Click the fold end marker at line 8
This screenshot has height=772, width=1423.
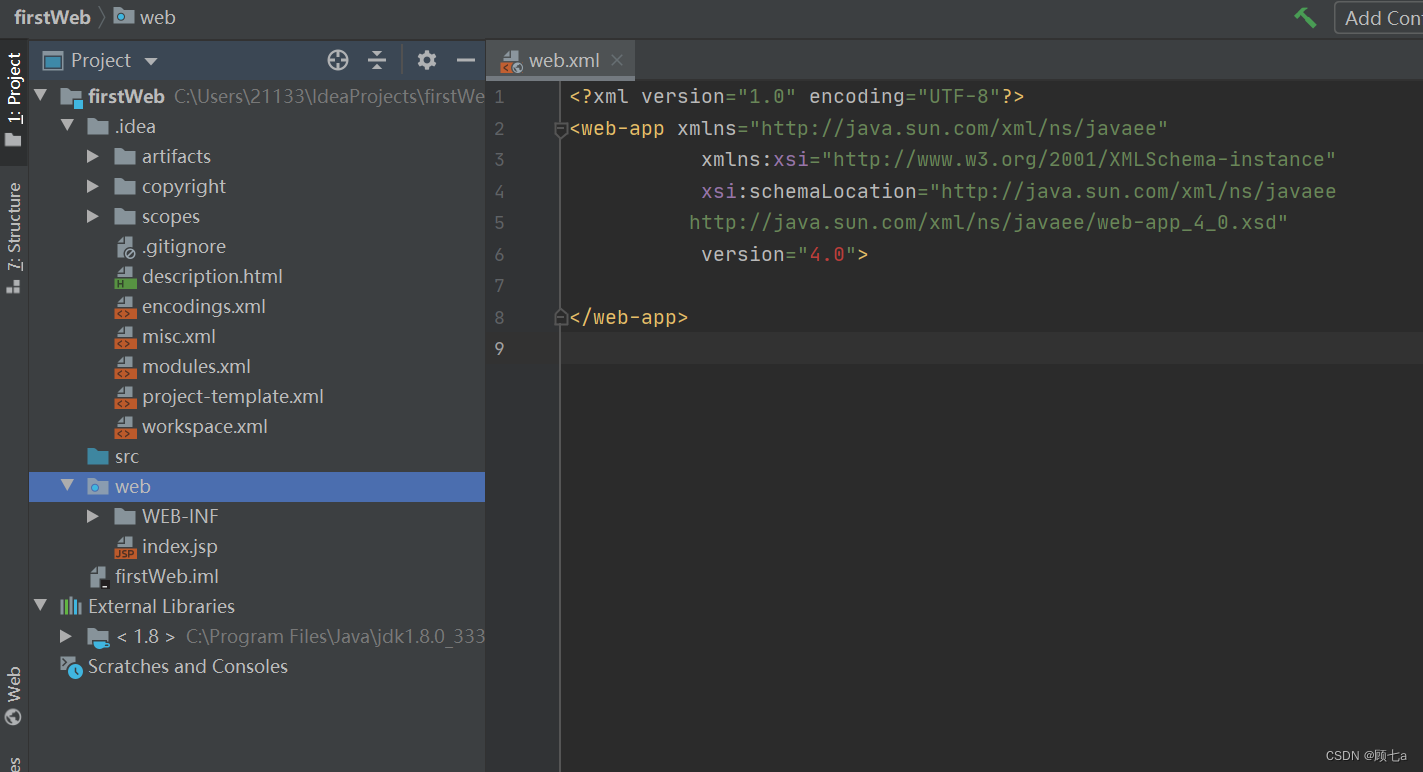(561, 317)
